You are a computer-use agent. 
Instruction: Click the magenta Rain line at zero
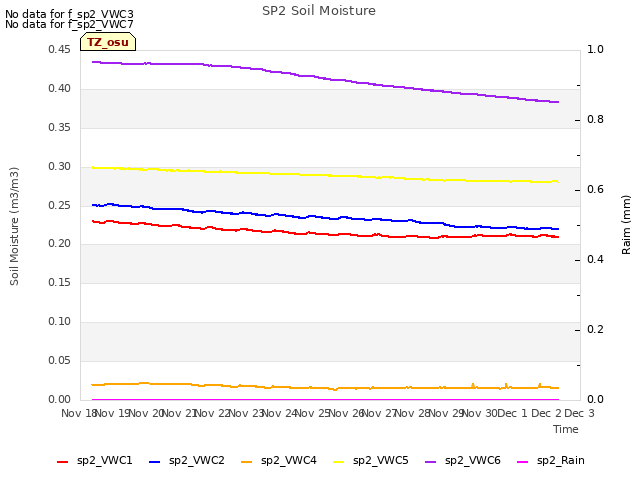(325, 399)
